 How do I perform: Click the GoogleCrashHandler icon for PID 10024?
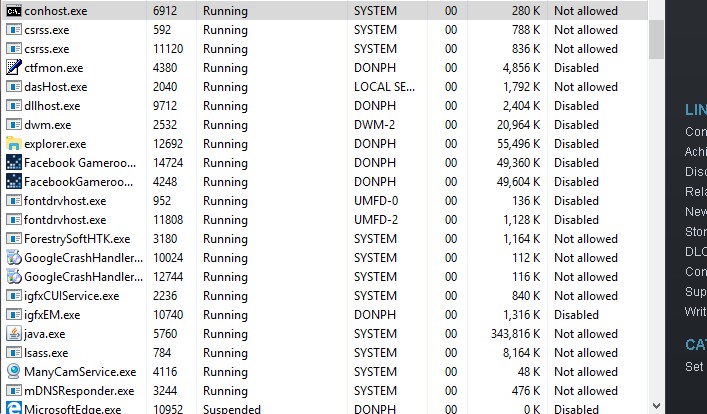pyautogui.click(x=14, y=258)
